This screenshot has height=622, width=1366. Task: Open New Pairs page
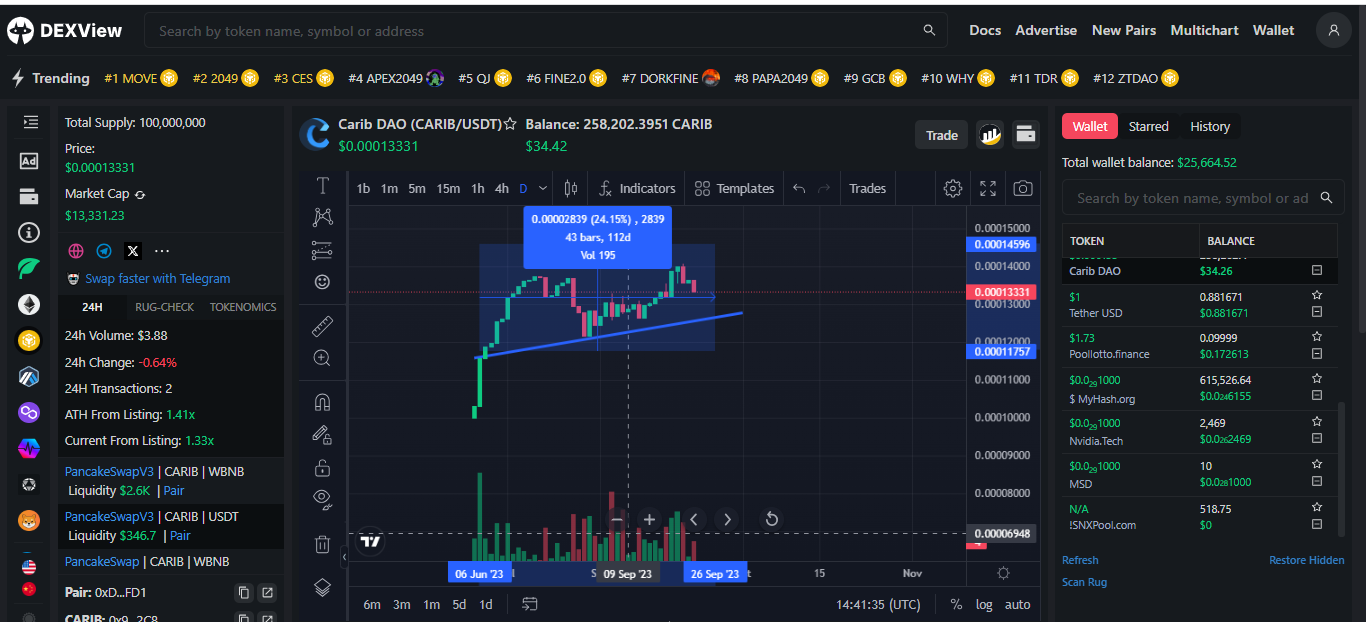[1124, 30]
